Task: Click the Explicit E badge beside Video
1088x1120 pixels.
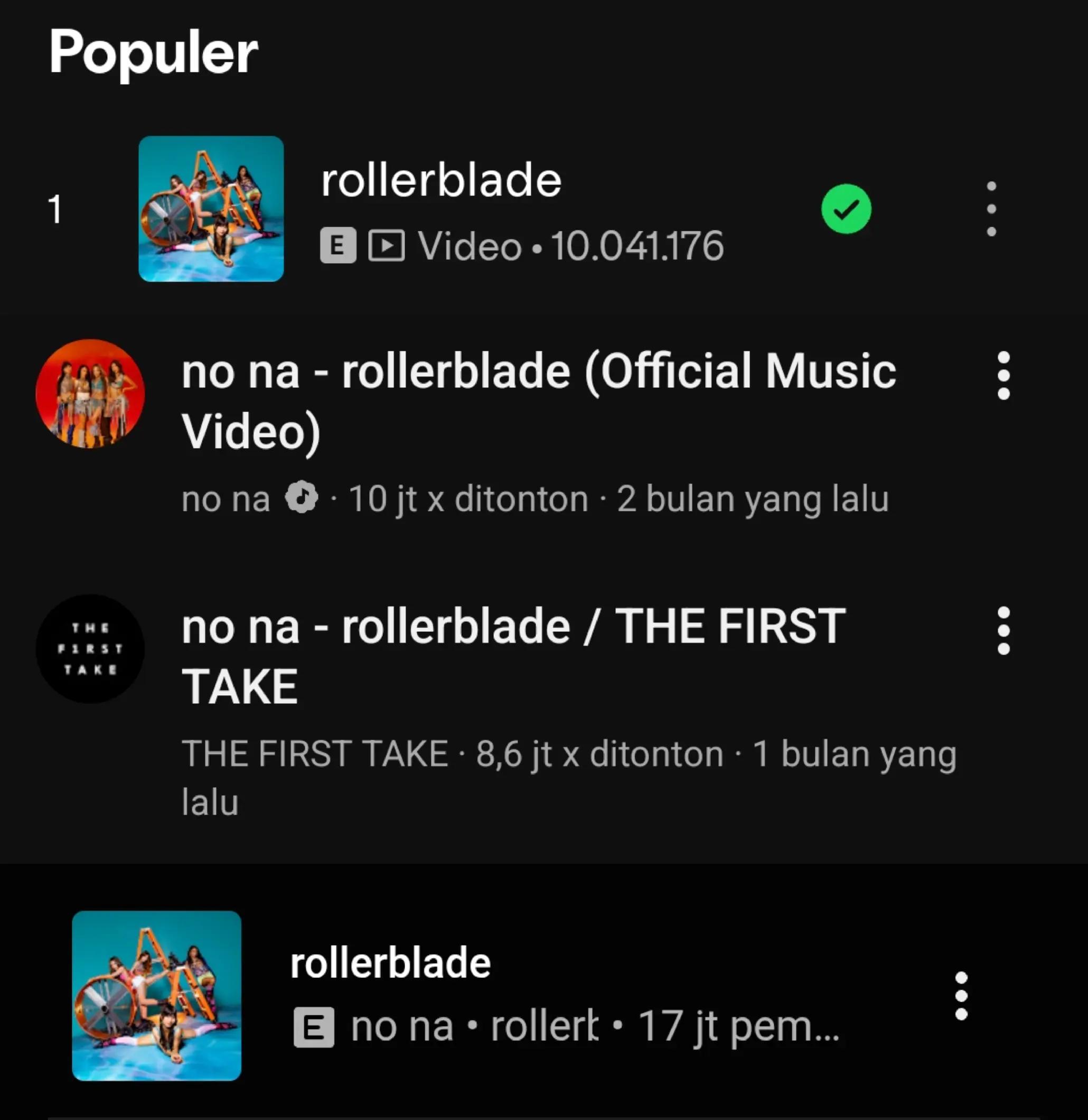Action: click(x=337, y=245)
